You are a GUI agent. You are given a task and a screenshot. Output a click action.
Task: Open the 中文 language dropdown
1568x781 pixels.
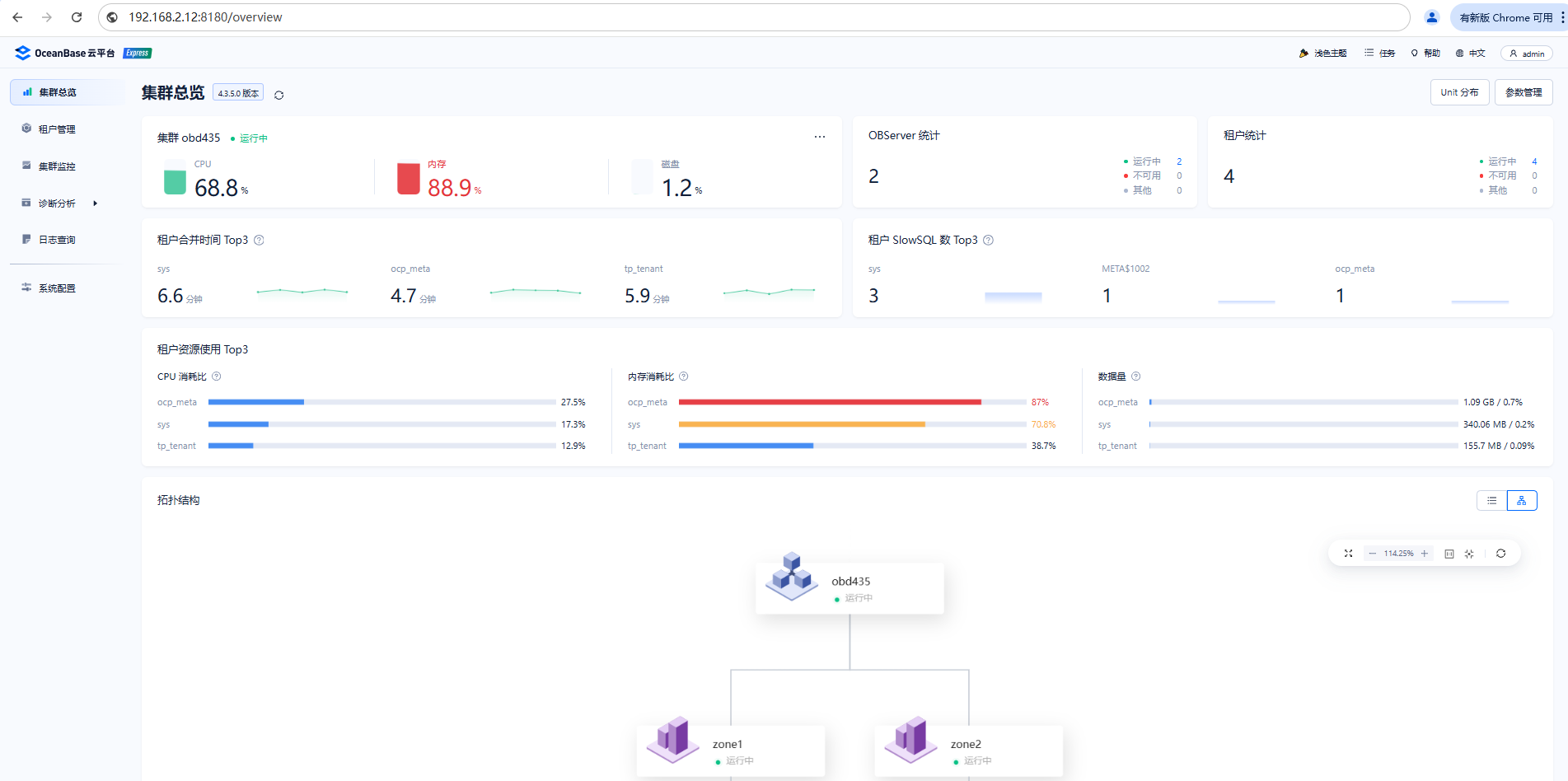(1471, 54)
